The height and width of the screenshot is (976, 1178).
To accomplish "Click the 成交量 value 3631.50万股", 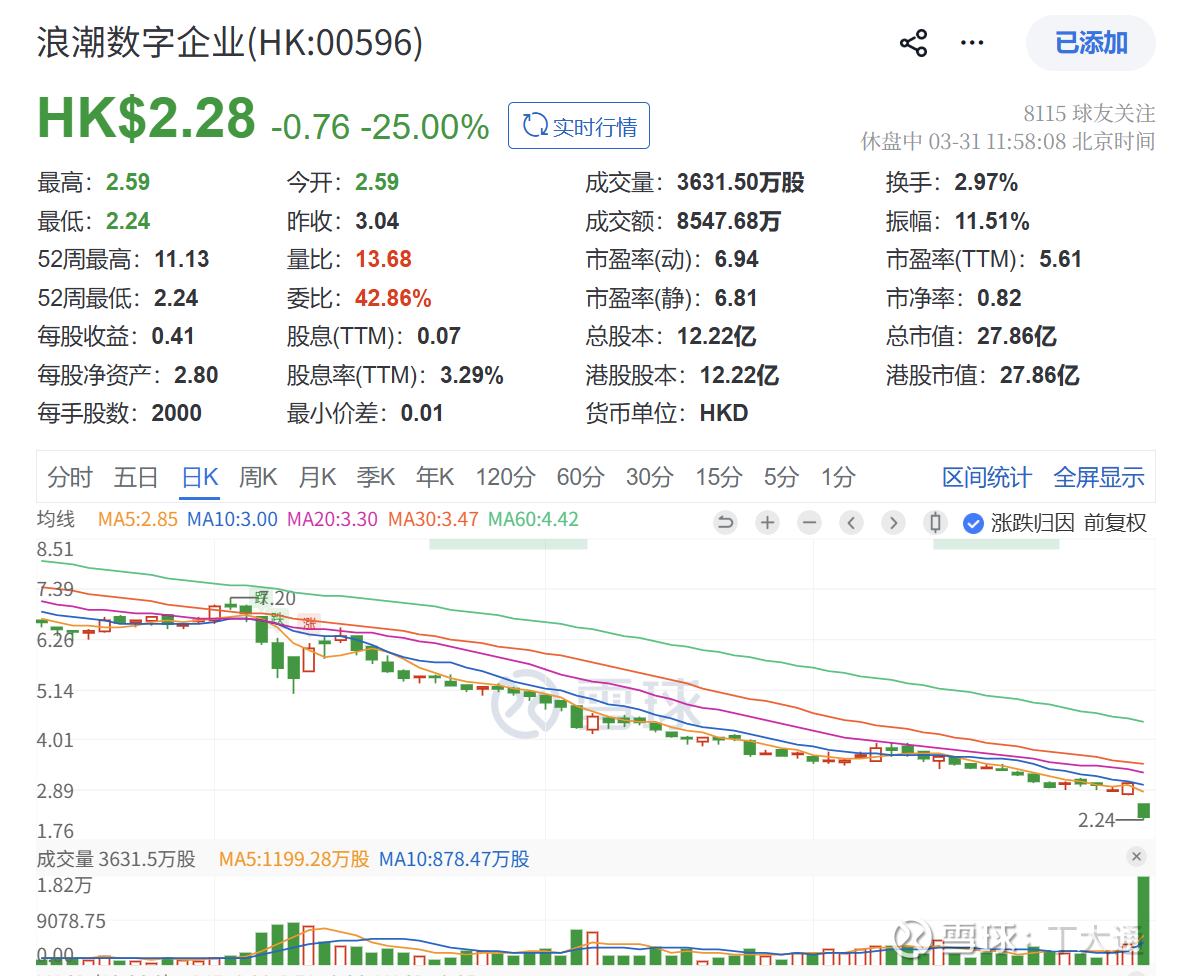I will (x=740, y=182).
